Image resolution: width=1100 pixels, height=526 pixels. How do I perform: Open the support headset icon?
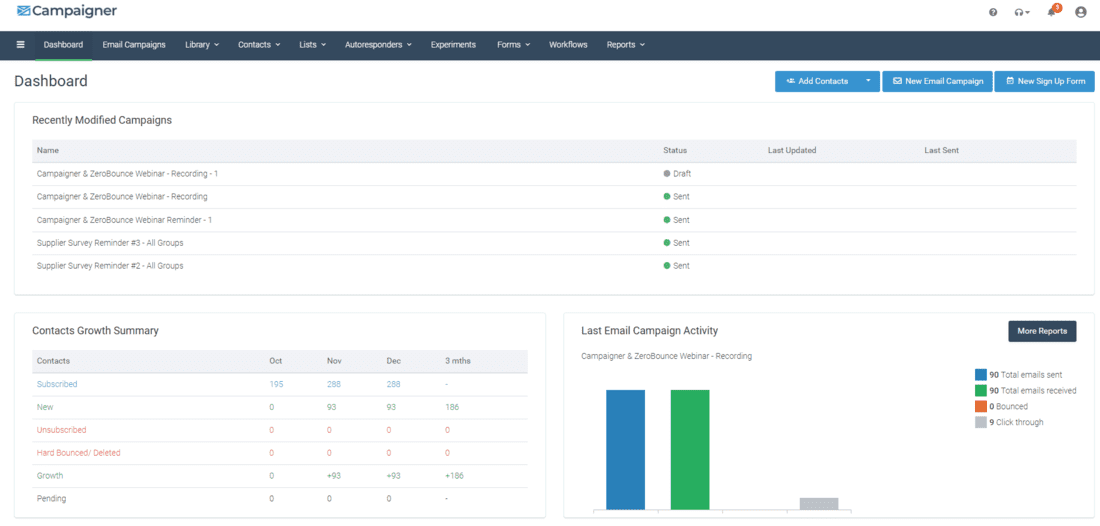click(1021, 12)
